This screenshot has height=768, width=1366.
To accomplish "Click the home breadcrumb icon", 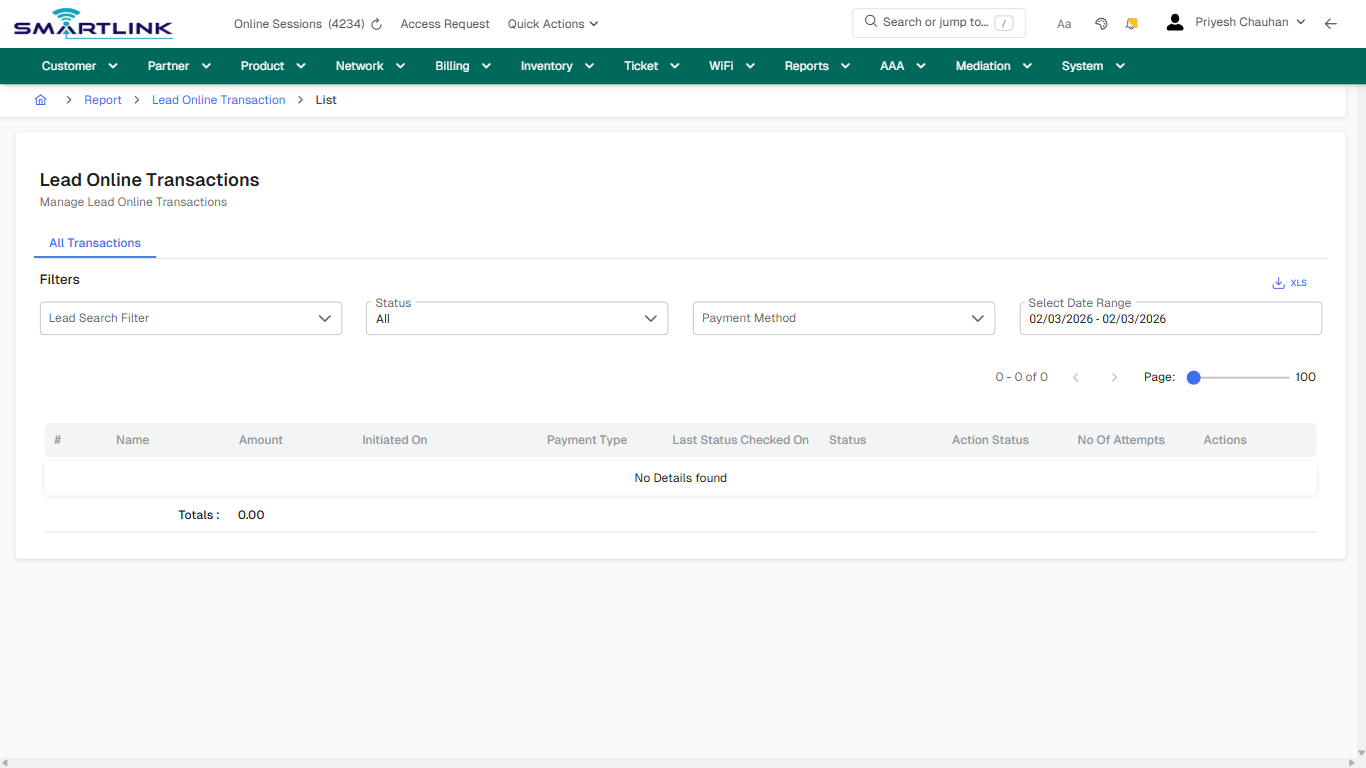I will pyautogui.click(x=40, y=99).
